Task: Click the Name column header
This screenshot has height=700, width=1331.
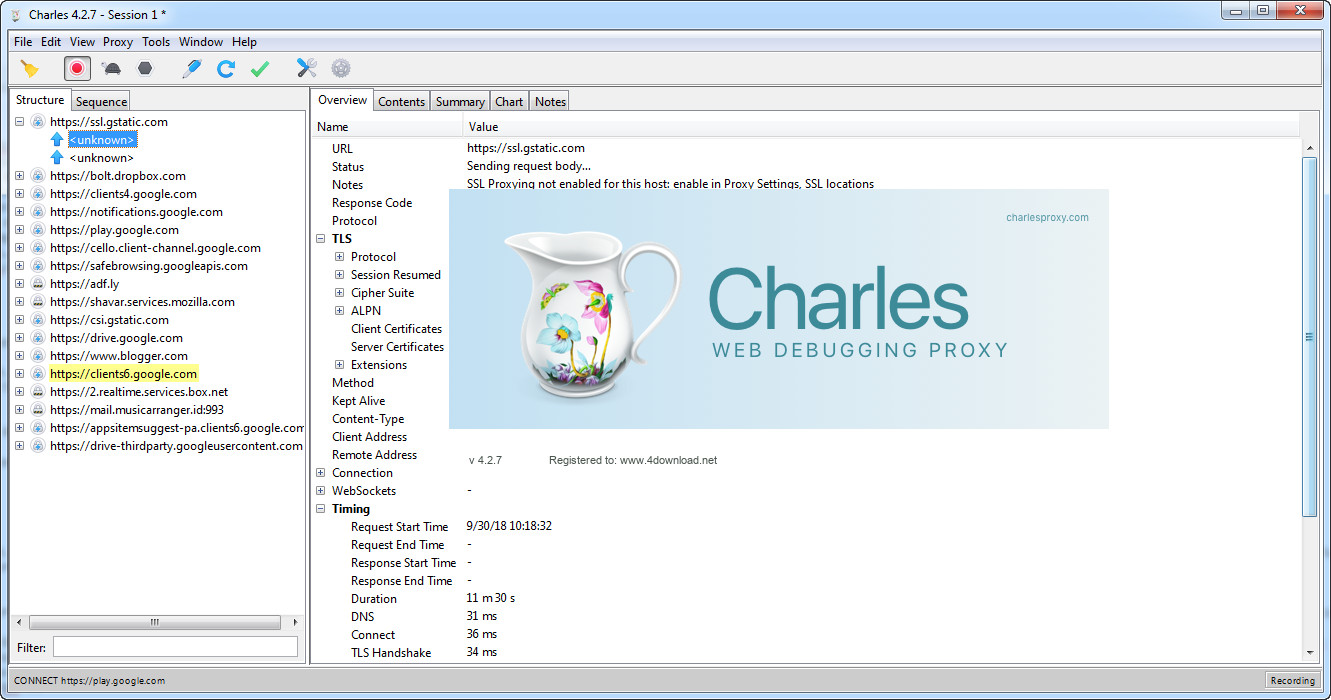Action: 389,127
